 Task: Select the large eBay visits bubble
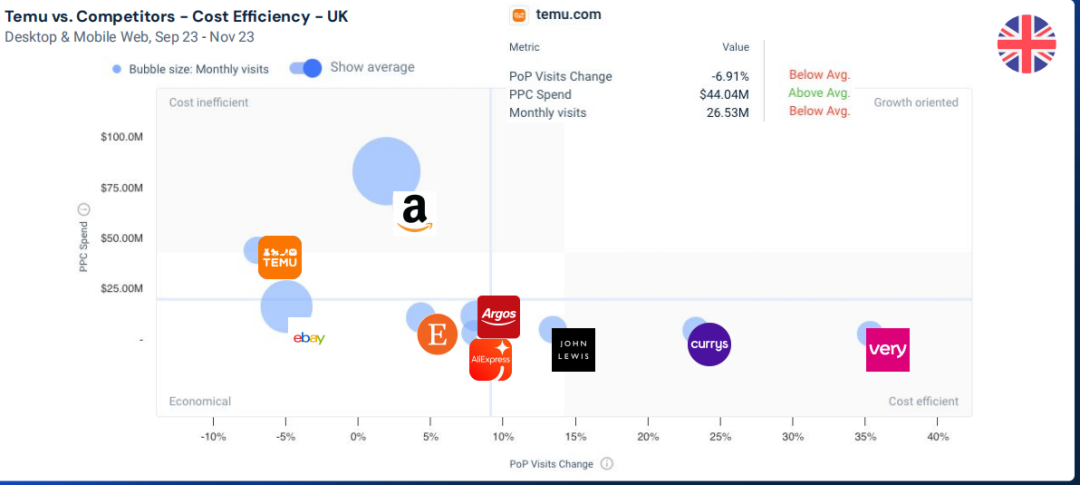(285, 305)
